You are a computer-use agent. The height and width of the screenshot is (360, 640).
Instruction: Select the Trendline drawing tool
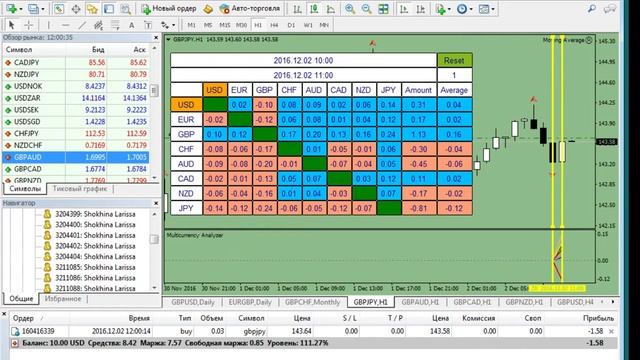tap(82, 25)
